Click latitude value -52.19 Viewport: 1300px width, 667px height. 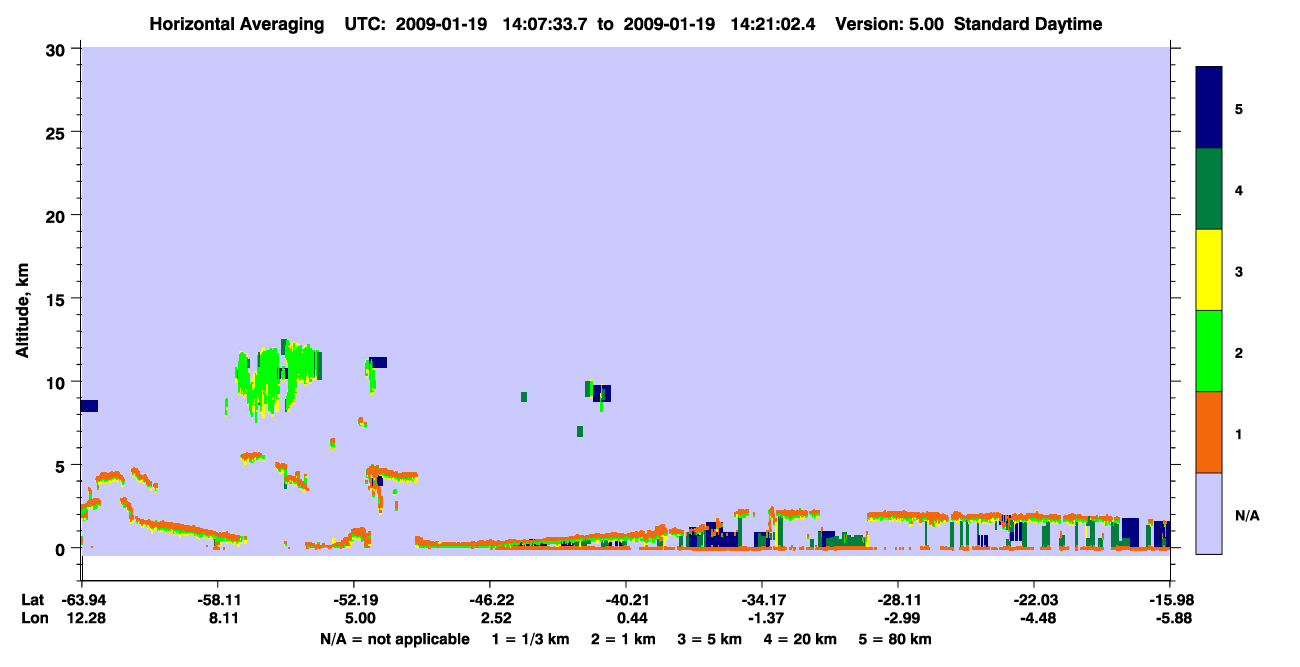tap(354, 600)
